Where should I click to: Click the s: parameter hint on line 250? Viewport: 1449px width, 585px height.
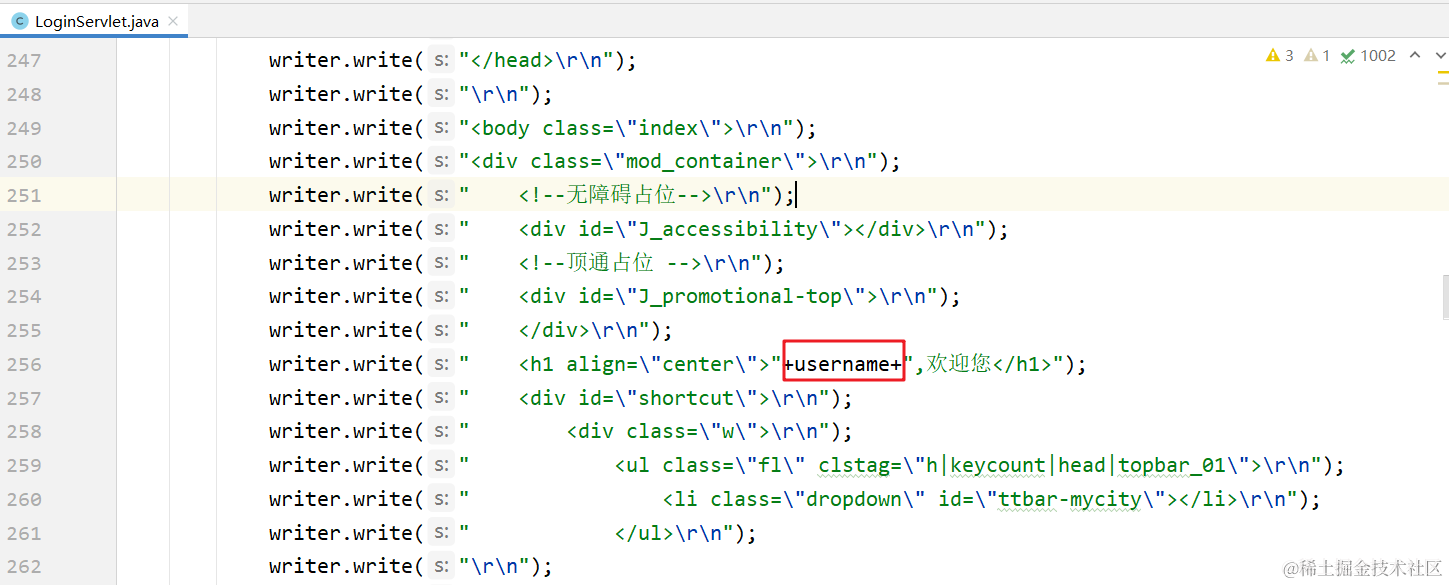[x=440, y=162]
